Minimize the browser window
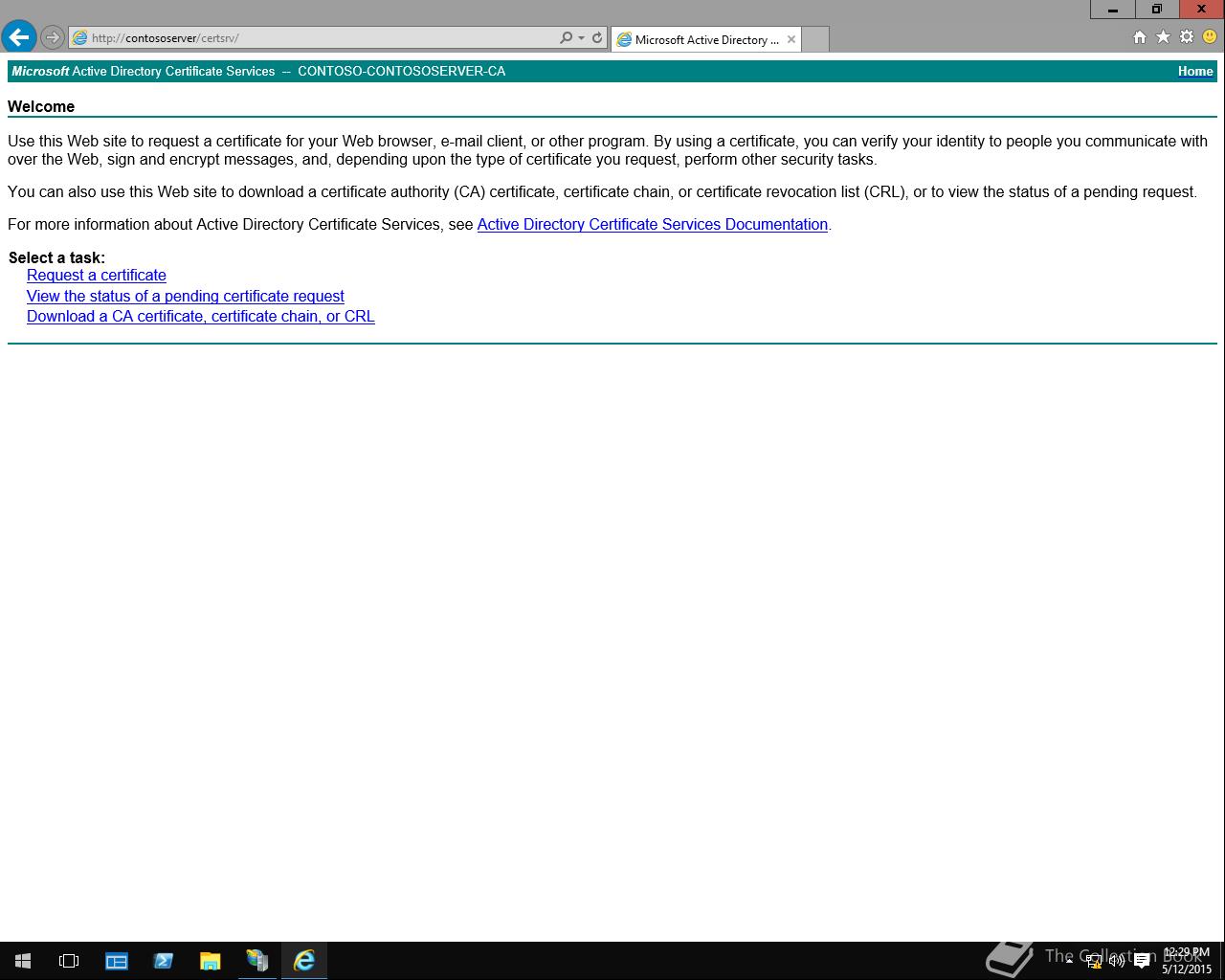1225x980 pixels. tap(1113, 9)
